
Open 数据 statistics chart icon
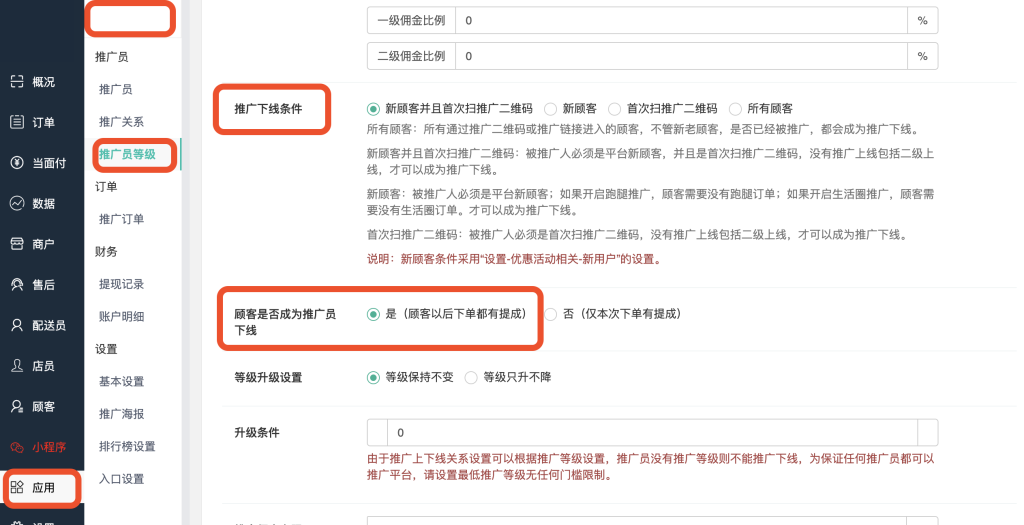coord(17,203)
